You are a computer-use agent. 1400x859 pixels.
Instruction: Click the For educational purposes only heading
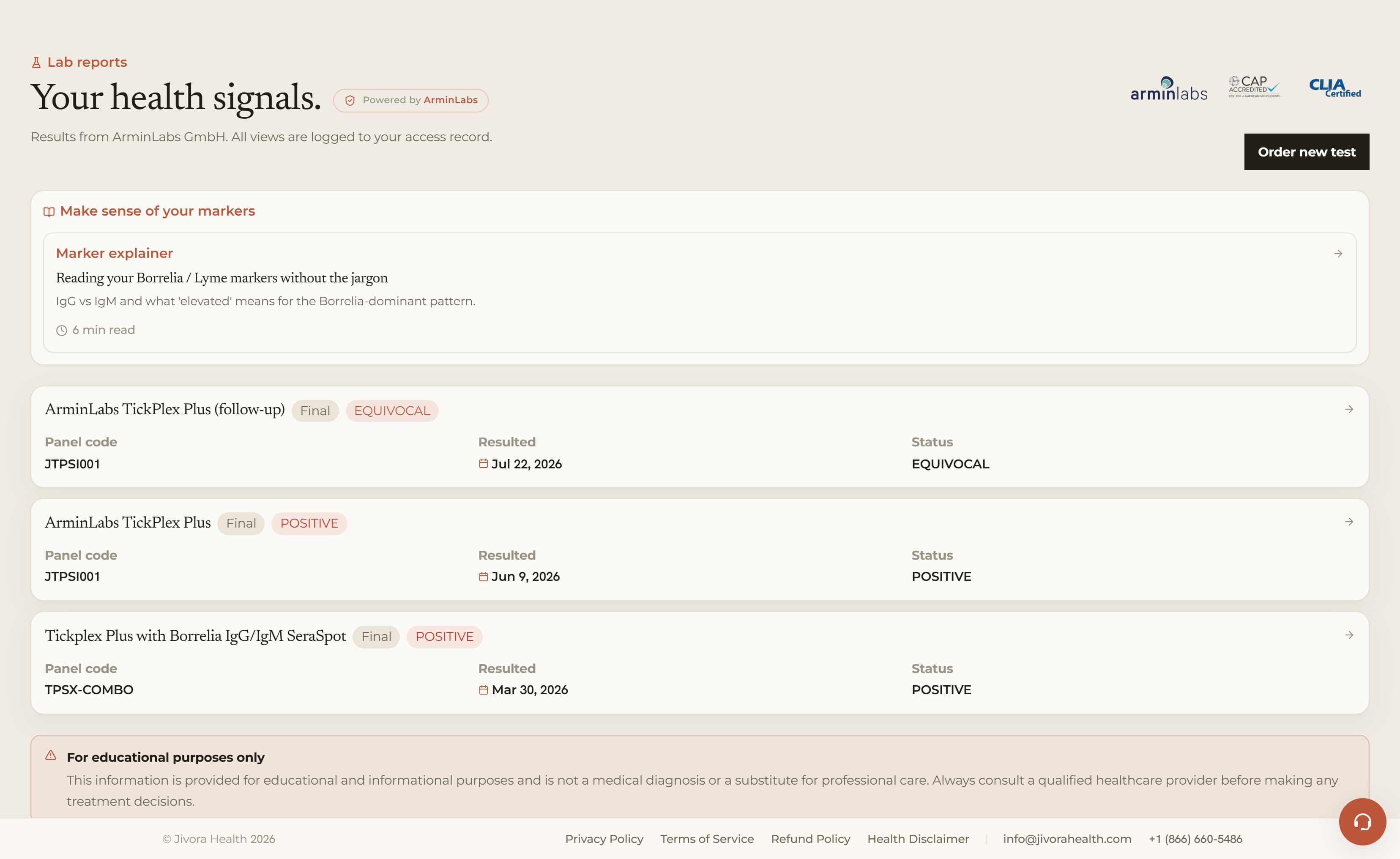pos(165,757)
